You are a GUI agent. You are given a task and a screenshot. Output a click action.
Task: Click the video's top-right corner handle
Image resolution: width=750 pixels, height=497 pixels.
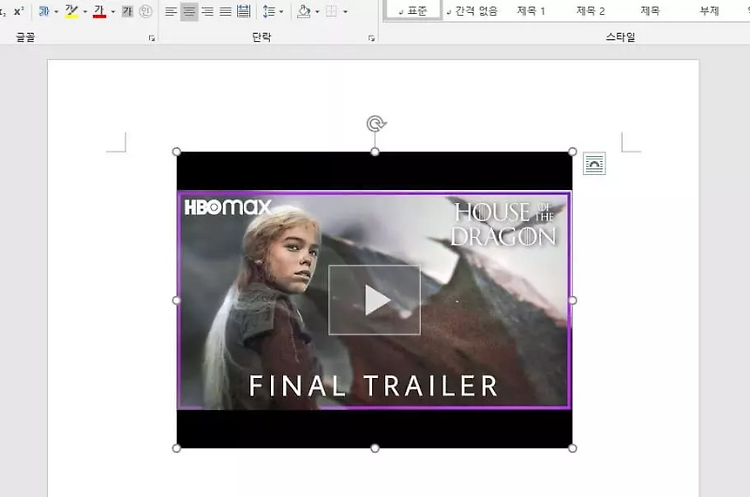coord(573,152)
